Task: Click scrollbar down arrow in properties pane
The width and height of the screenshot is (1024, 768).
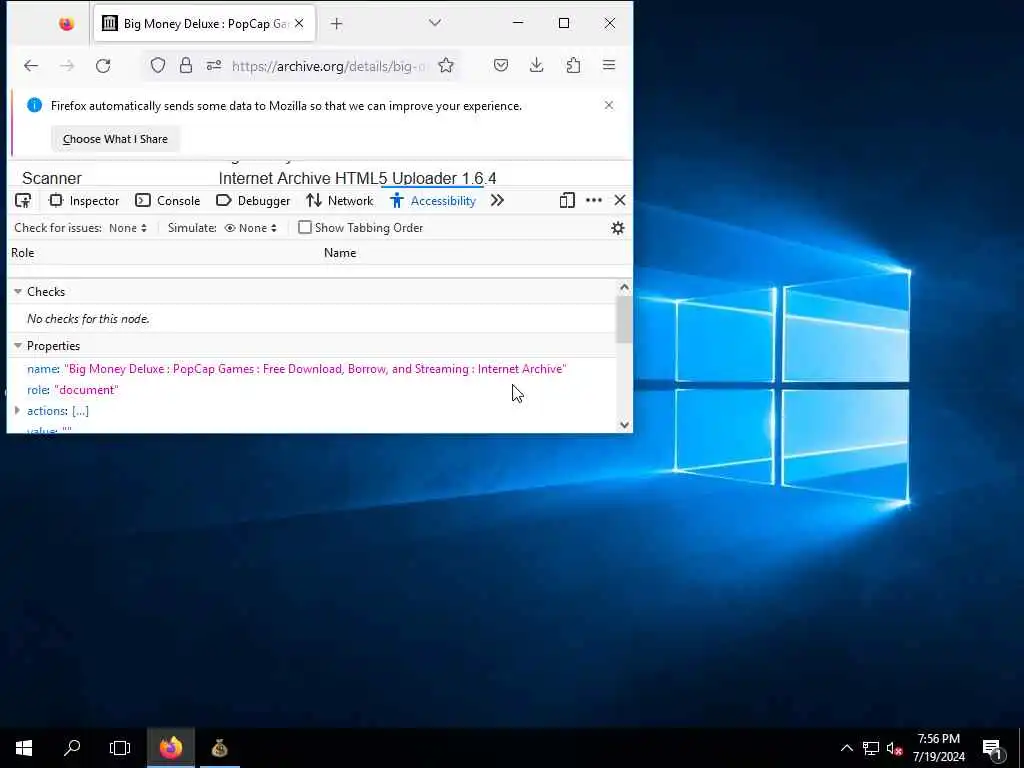Action: (x=624, y=424)
